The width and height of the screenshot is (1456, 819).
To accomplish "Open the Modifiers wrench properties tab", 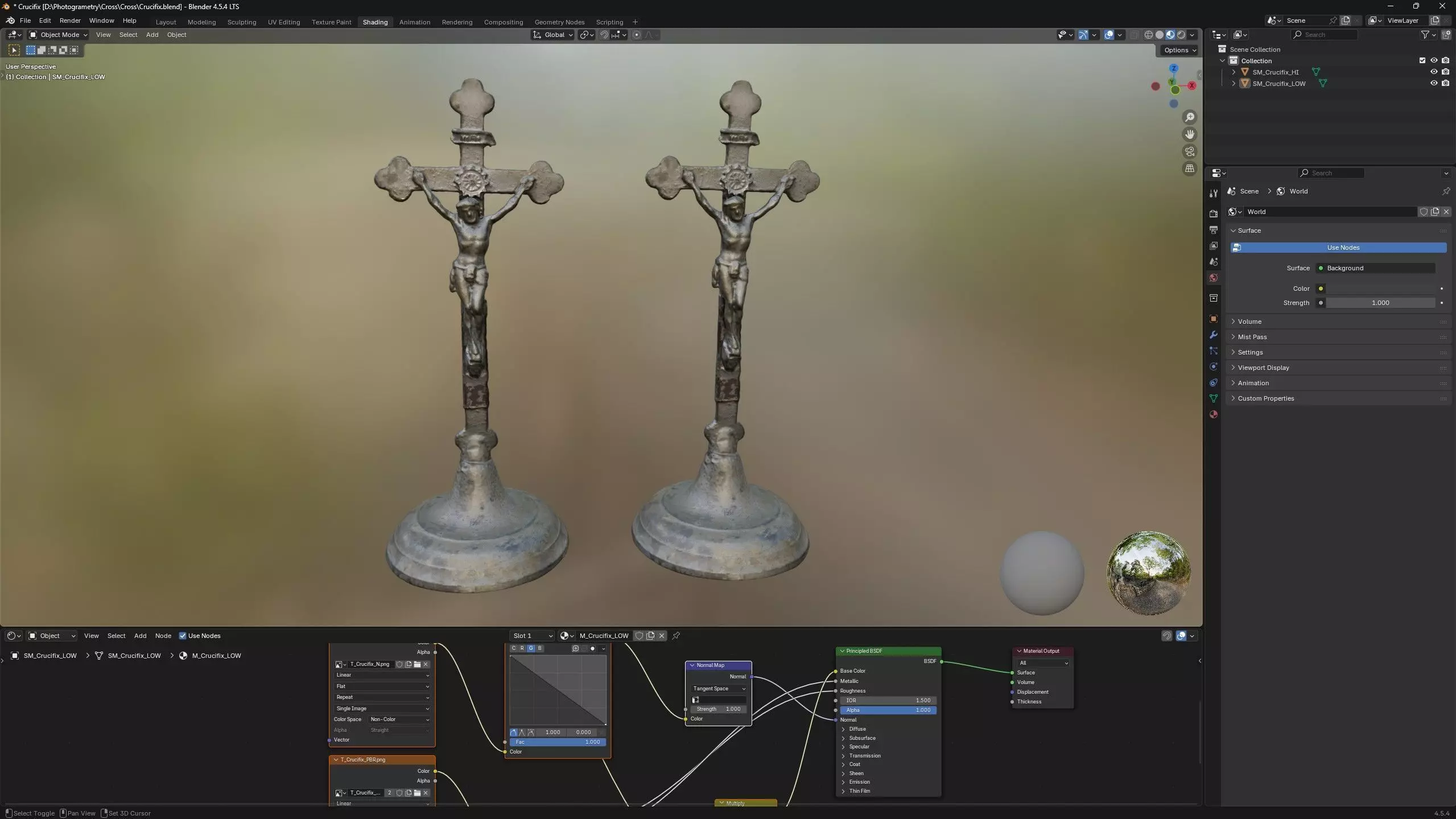I will [x=1214, y=335].
